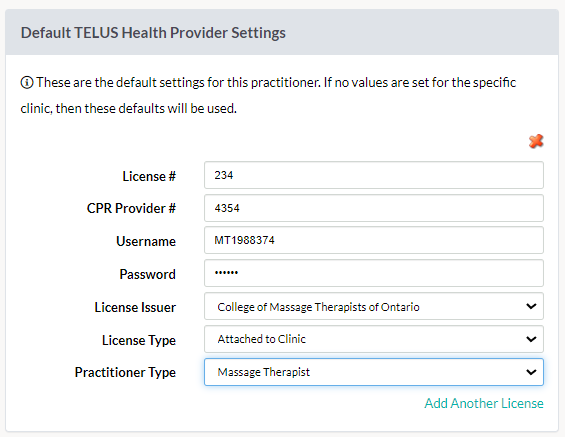The image size is (565, 437).
Task: Click the License # label
Action: [x=149, y=176]
